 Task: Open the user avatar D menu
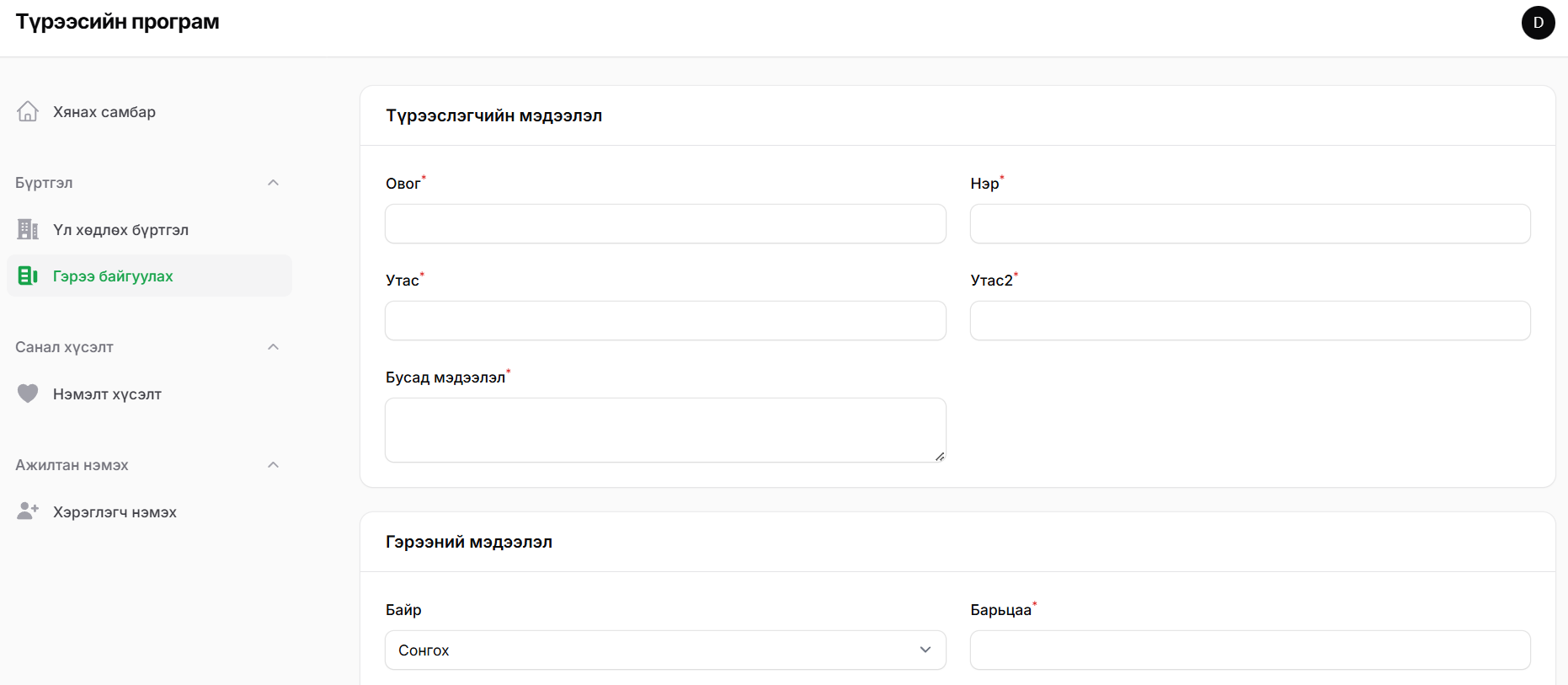(1538, 23)
